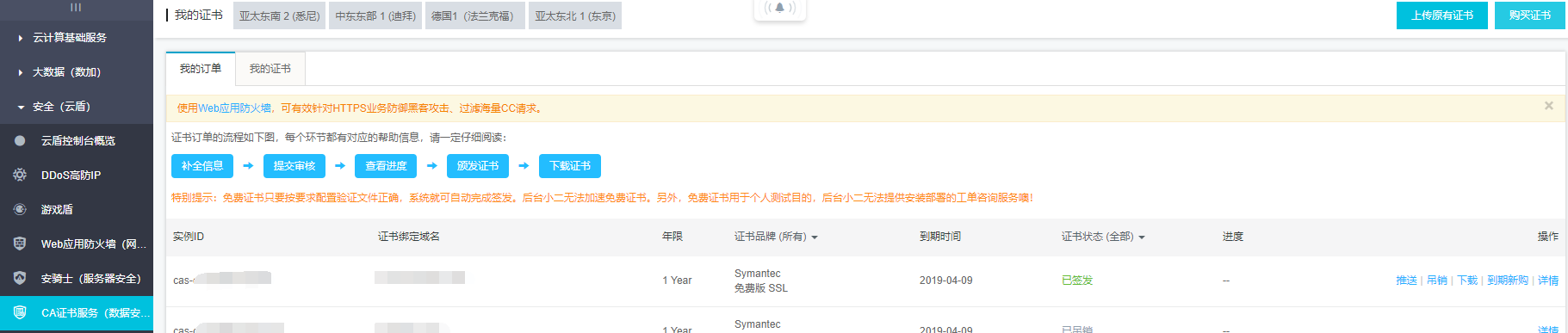Switch to 我的证书 tab

tap(270, 69)
